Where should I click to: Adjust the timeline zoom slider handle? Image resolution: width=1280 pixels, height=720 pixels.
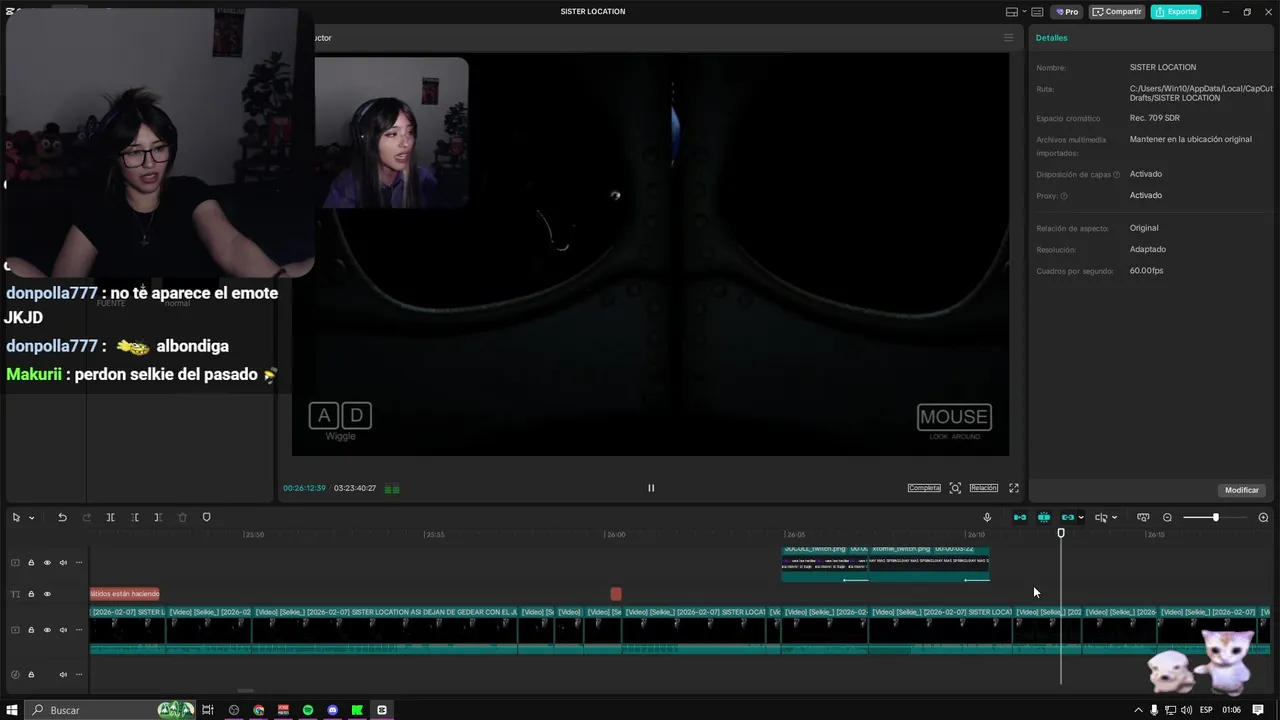click(x=1216, y=517)
